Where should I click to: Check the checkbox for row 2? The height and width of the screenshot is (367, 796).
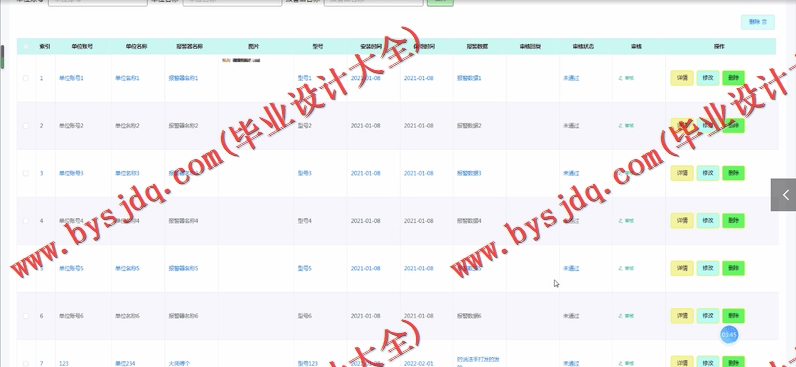click(x=26, y=125)
